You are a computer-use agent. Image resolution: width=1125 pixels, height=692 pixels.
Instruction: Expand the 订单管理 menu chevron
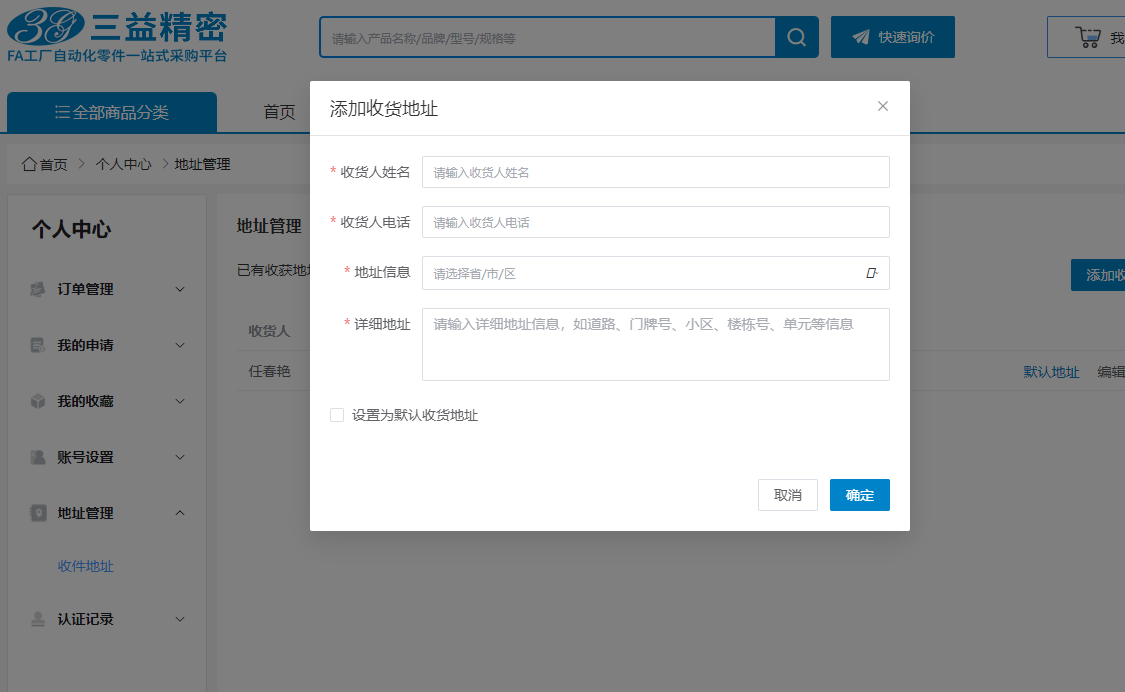180,289
